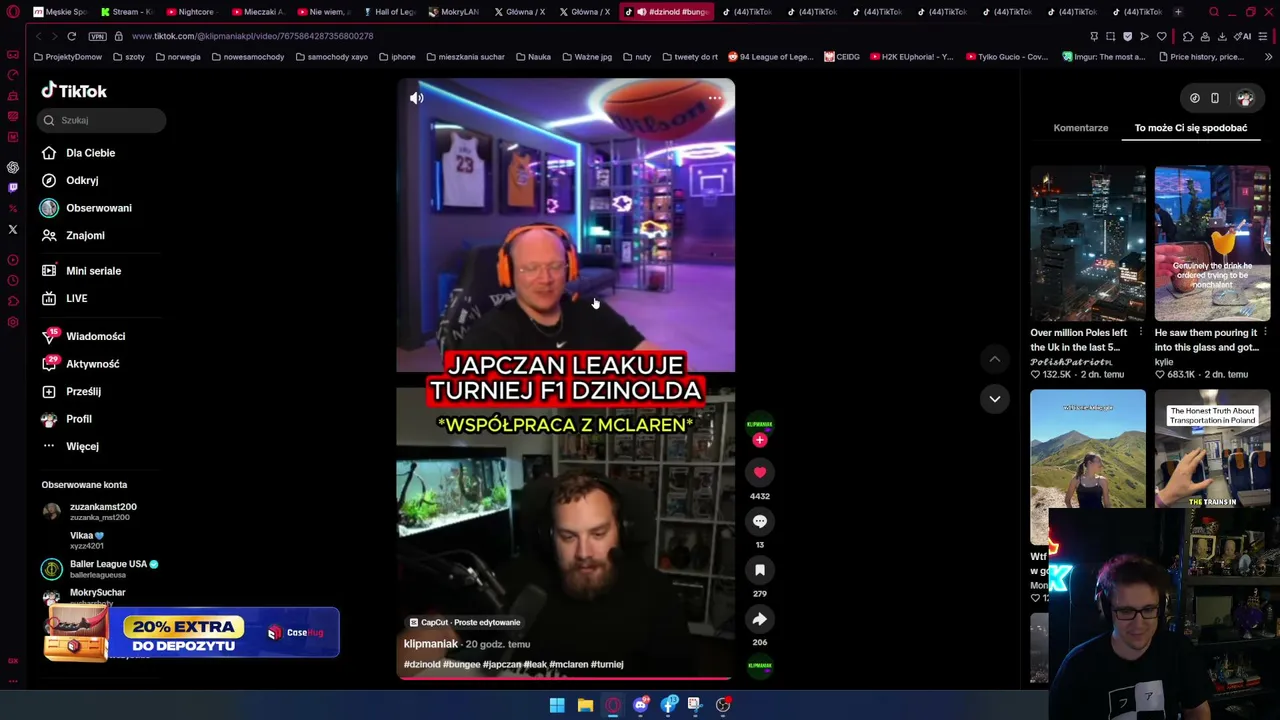The image size is (1280, 720).
Task: Click the #mclaren hashtag
Action: pyautogui.click(x=568, y=664)
